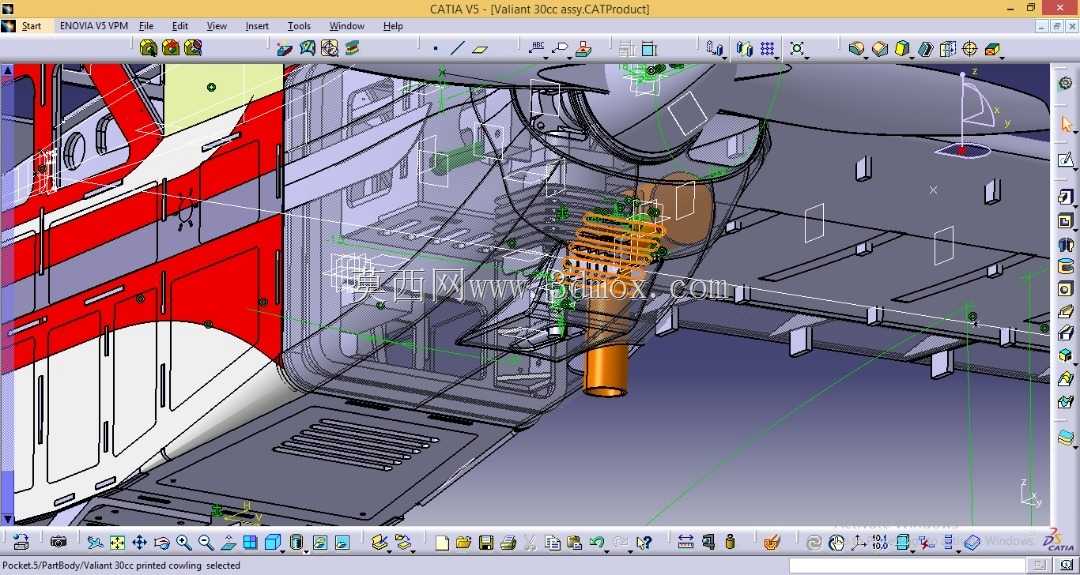Click the Print icon
Screen dimensions: 1080x575
click(508, 543)
